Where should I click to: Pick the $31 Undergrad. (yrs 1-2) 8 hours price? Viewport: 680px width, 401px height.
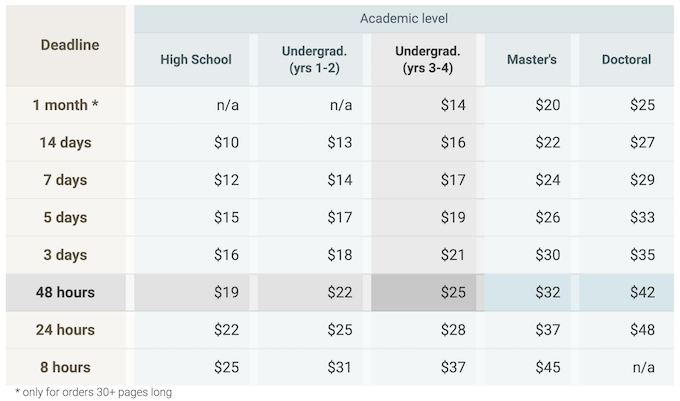(x=339, y=367)
